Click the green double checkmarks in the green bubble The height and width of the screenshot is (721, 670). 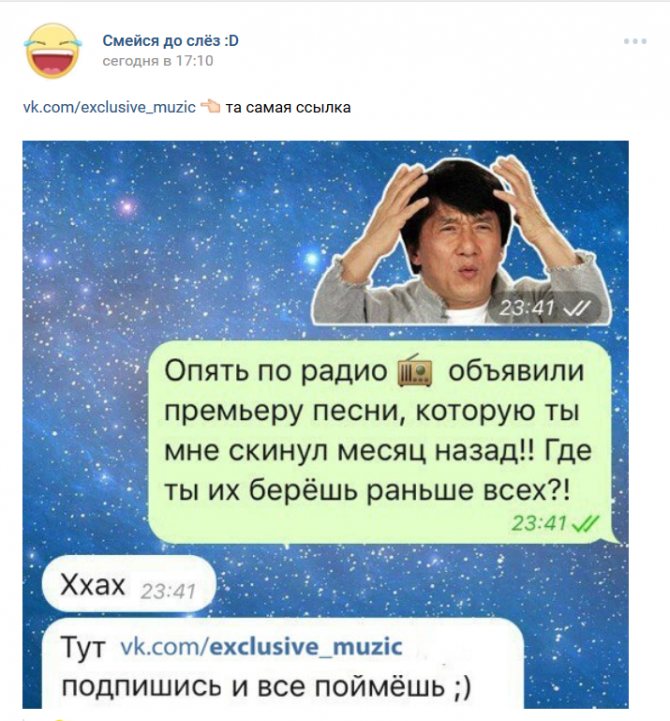pos(585,523)
